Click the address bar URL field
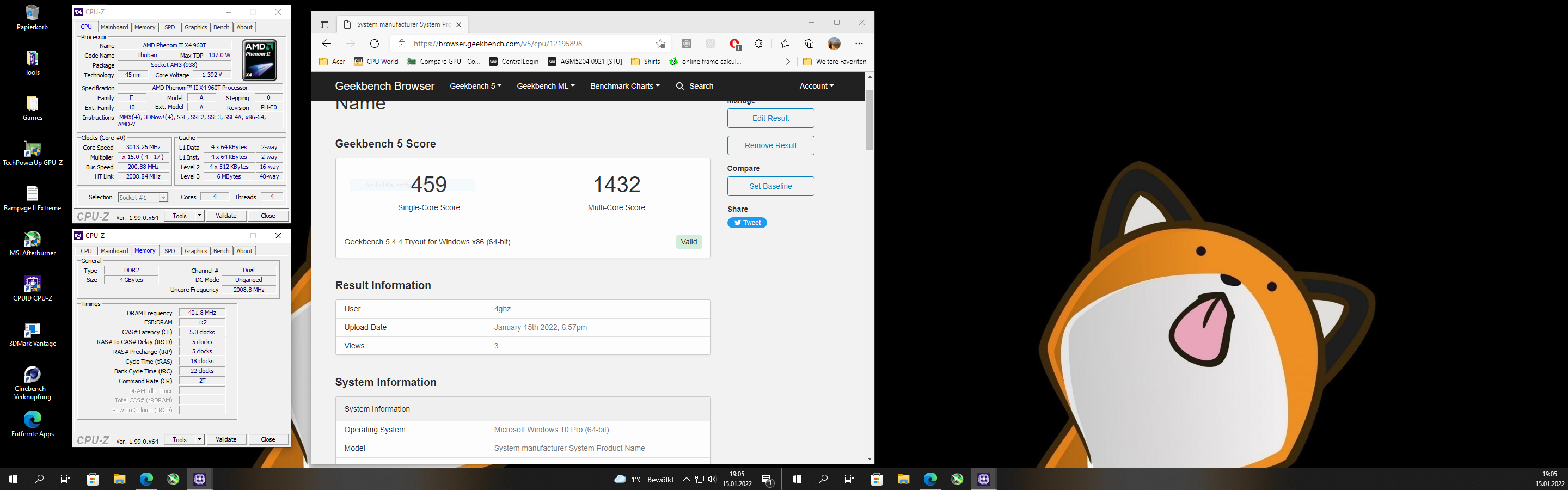1568x490 pixels. pos(530,43)
